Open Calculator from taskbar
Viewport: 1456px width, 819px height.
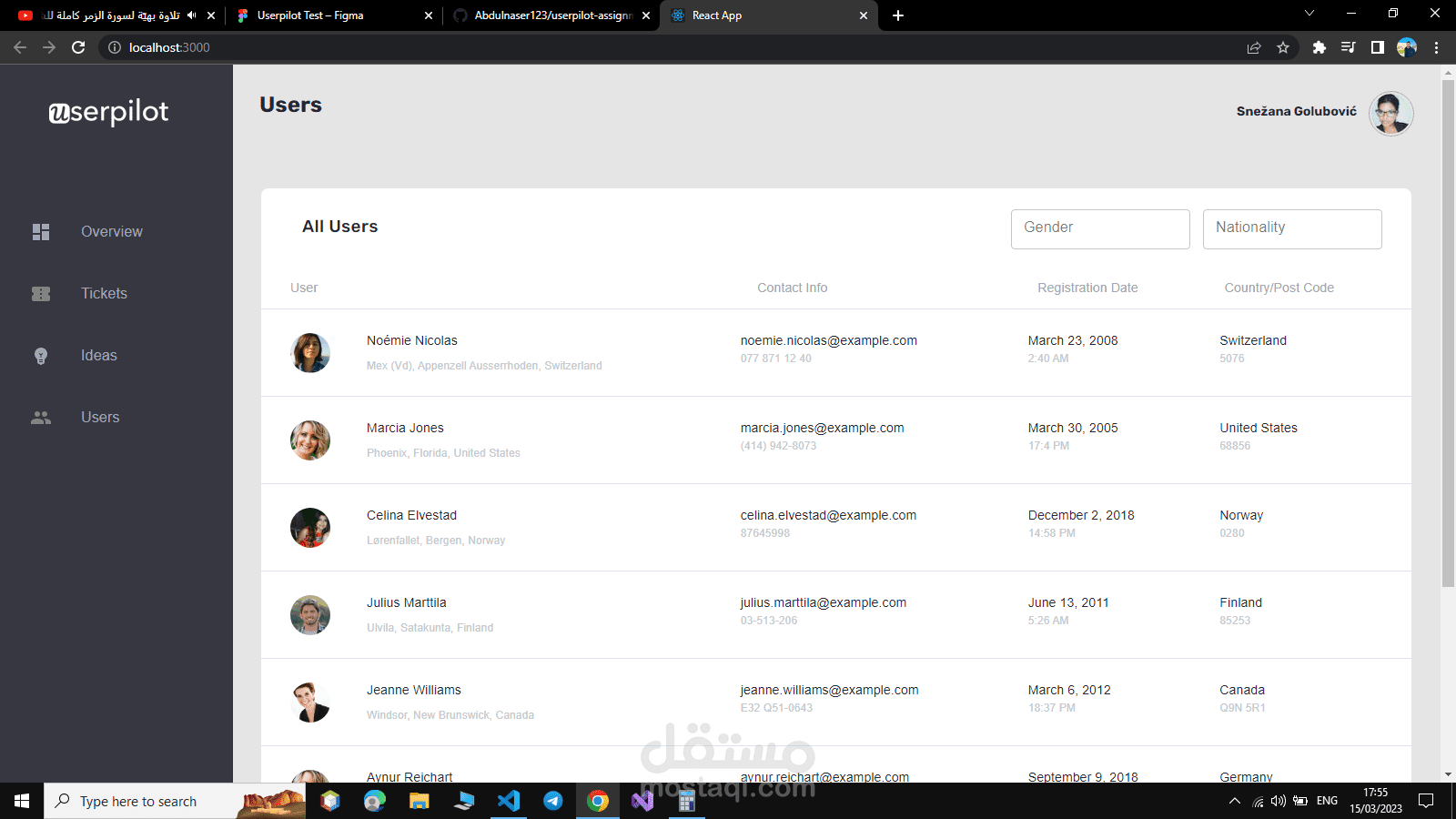click(x=687, y=801)
